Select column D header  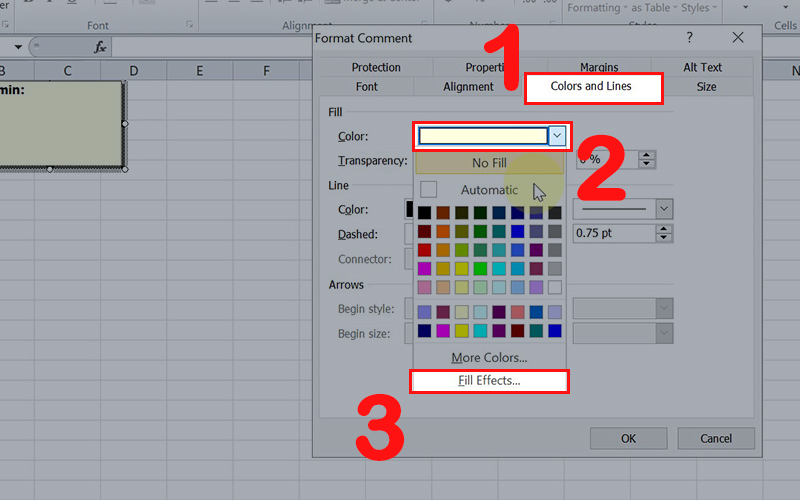point(134,71)
